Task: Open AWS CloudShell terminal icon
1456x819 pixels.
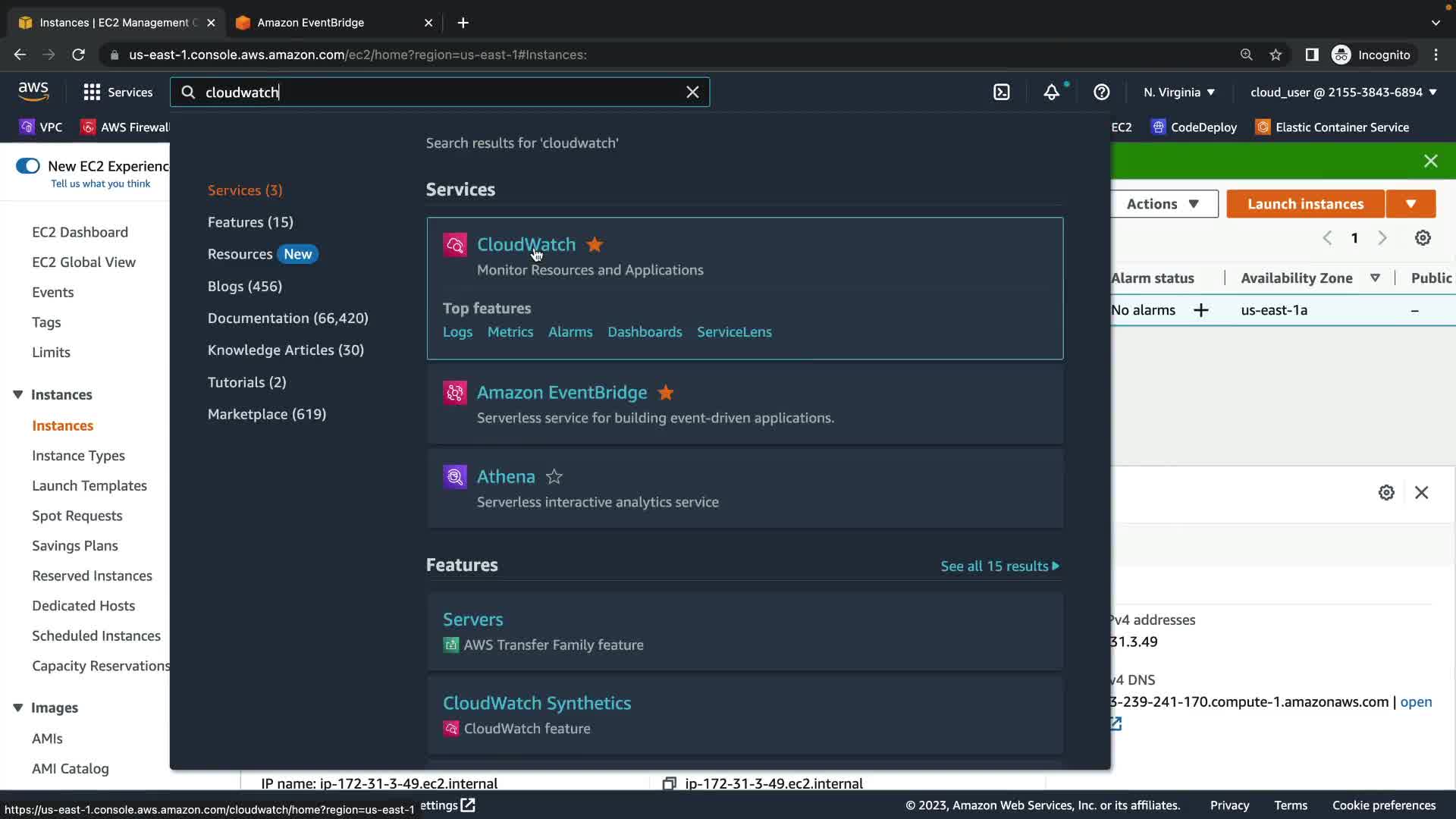Action: 1002,93
